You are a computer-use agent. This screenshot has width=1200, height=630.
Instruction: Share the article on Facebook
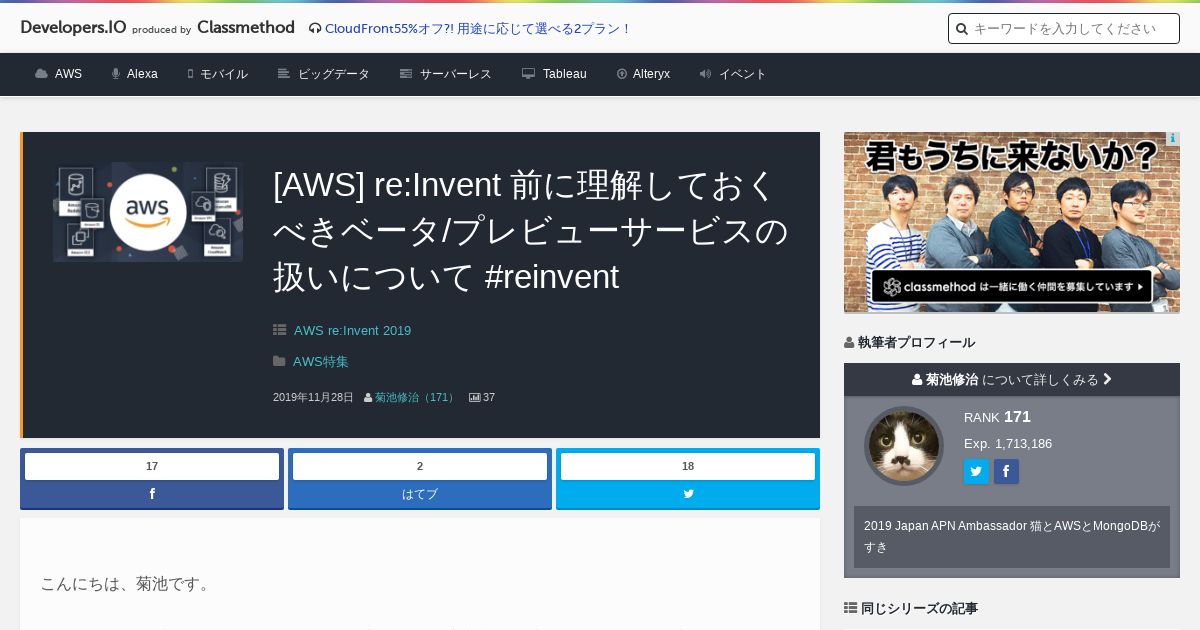152,494
